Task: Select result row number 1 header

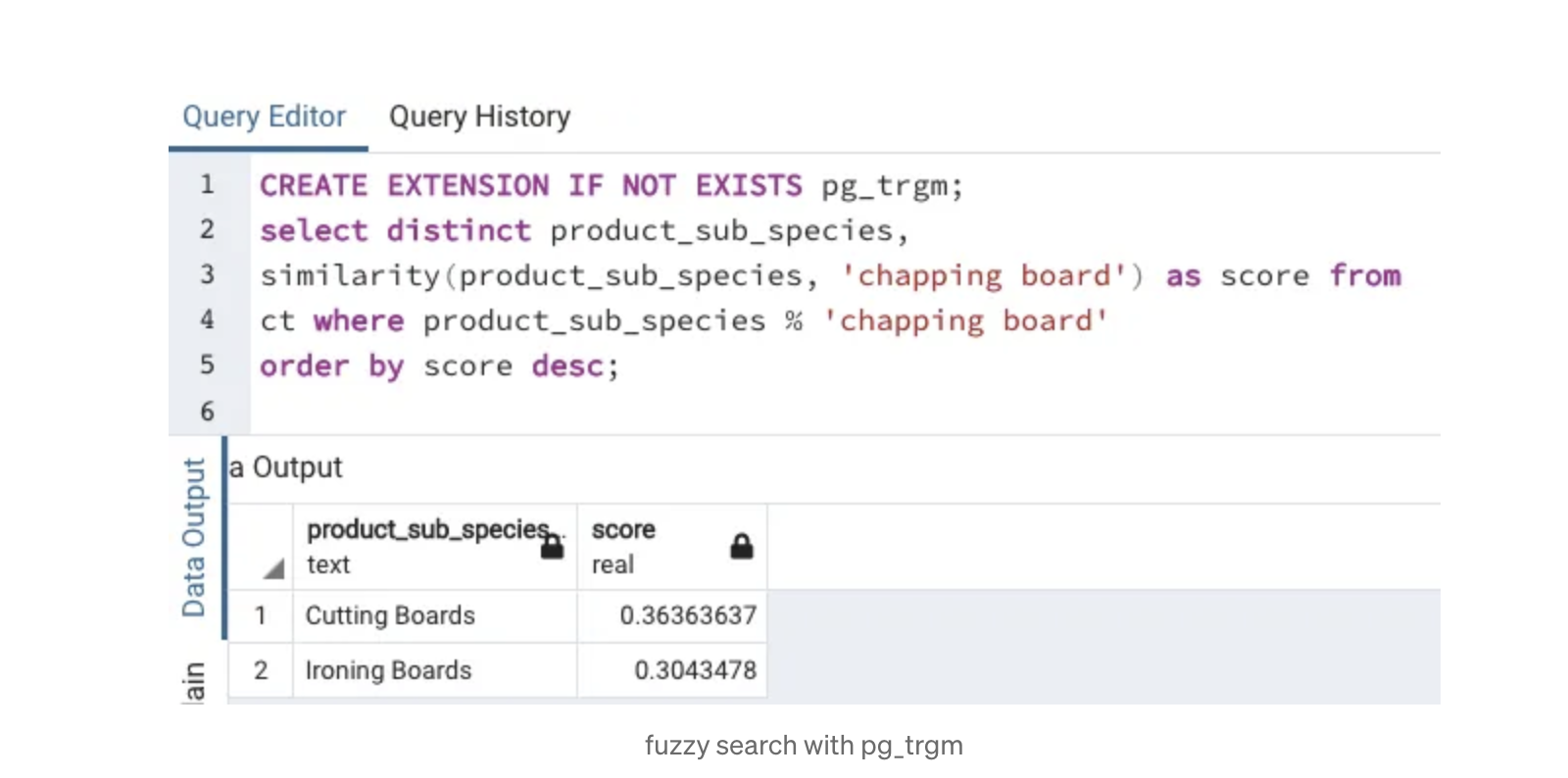Action: coord(261,616)
